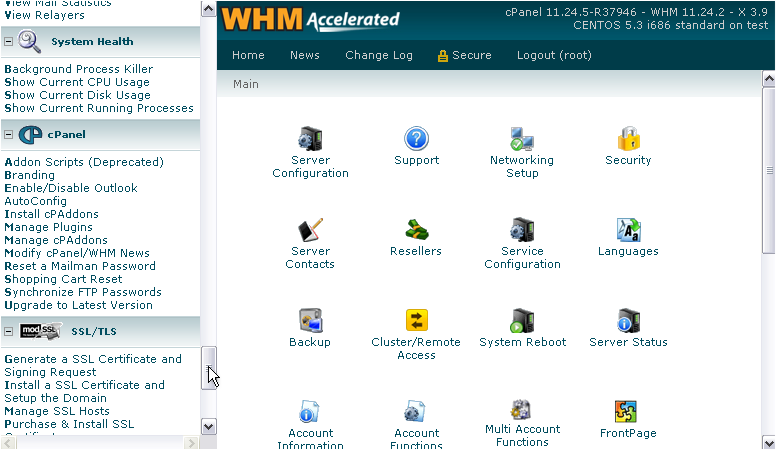Open the Languages icon

(628, 230)
